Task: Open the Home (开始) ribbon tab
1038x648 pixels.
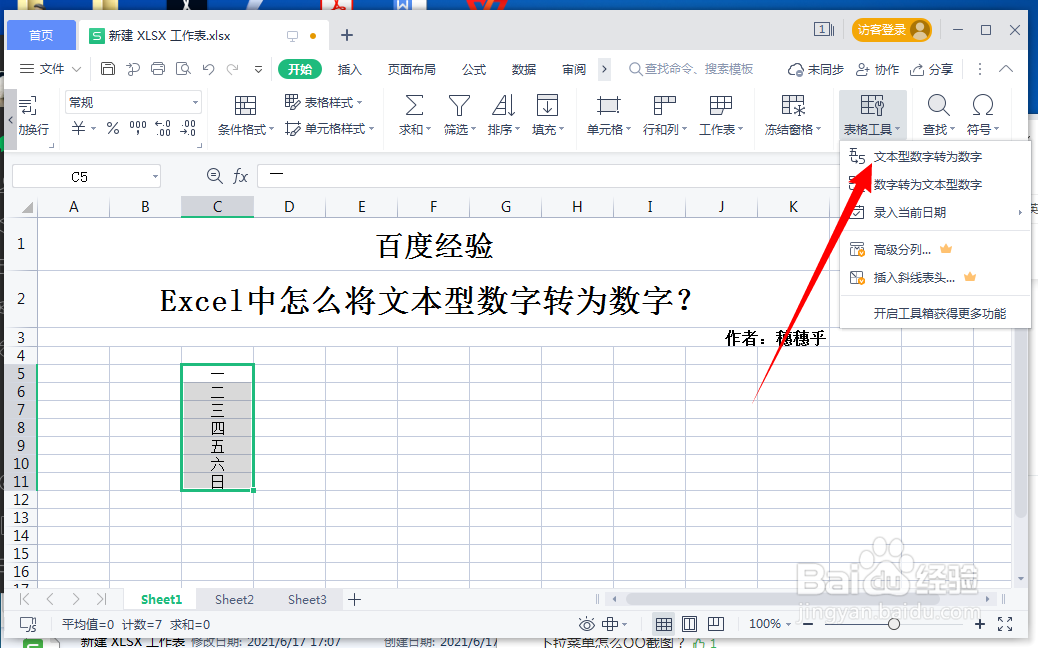Action: pyautogui.click(x=300, y=69)
